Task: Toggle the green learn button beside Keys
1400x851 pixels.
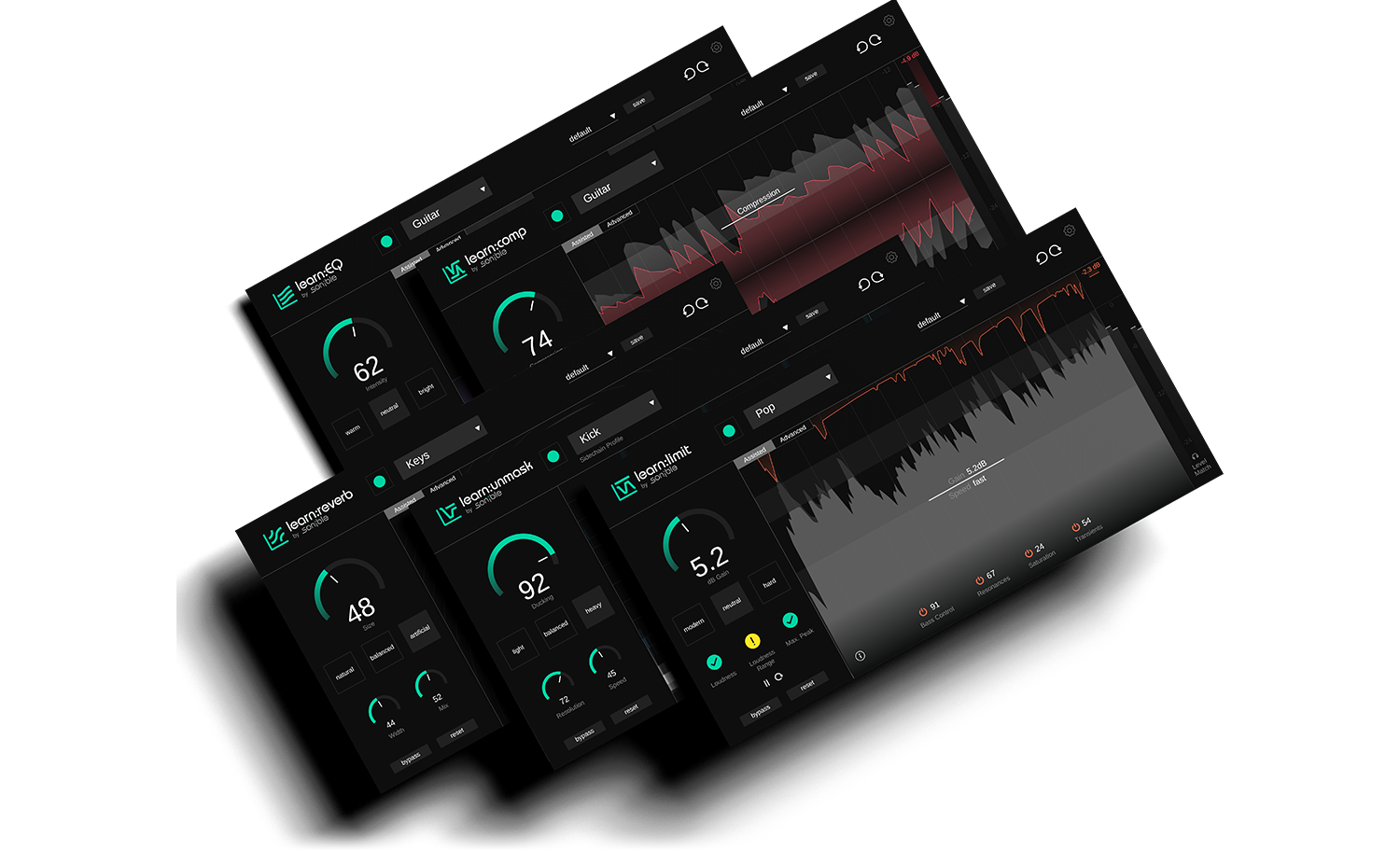Action: [380, 481]
